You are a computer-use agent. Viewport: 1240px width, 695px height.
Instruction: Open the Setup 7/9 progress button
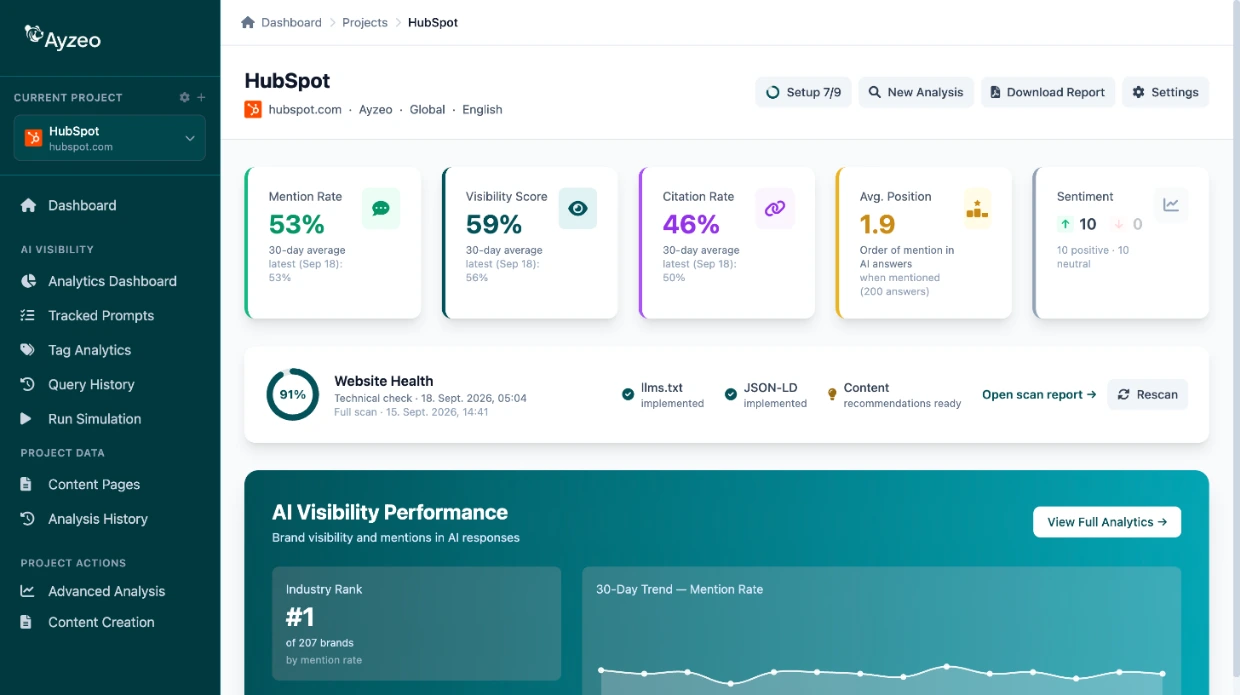(803, 92)
